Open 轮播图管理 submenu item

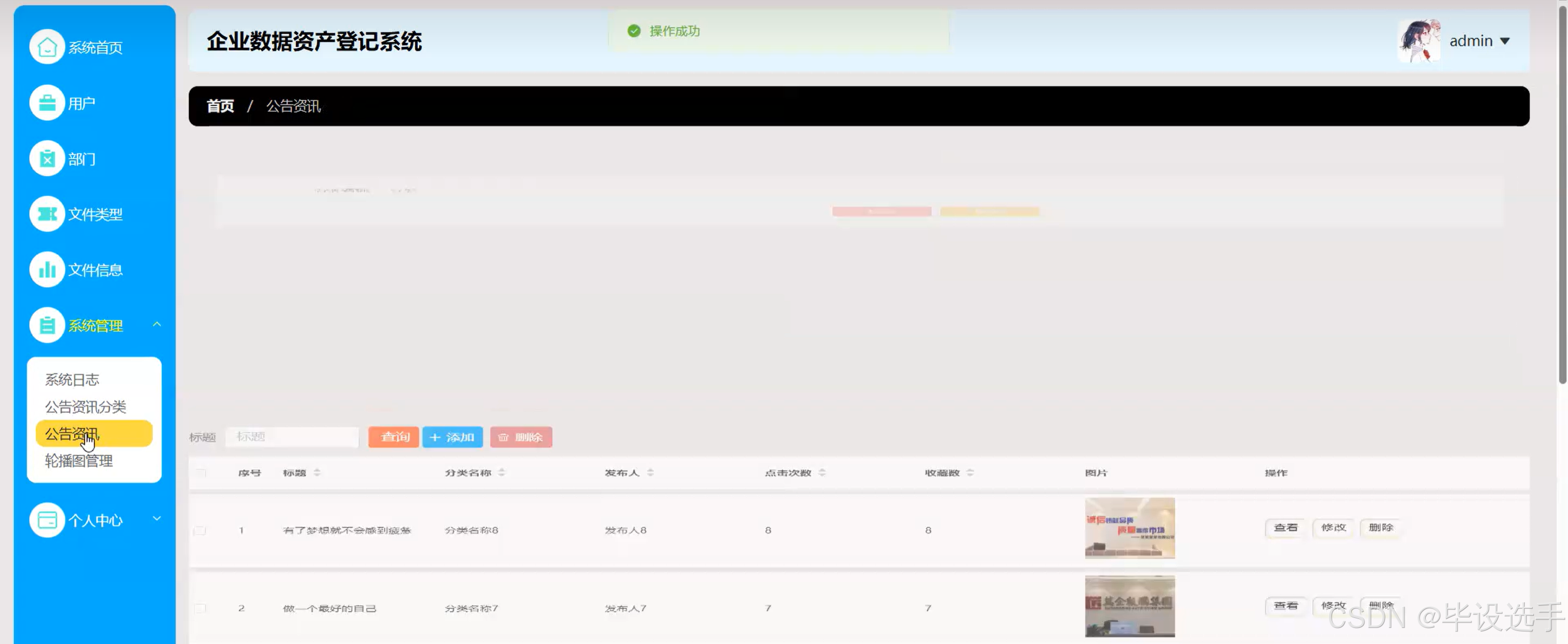click(x=78, y=461)
